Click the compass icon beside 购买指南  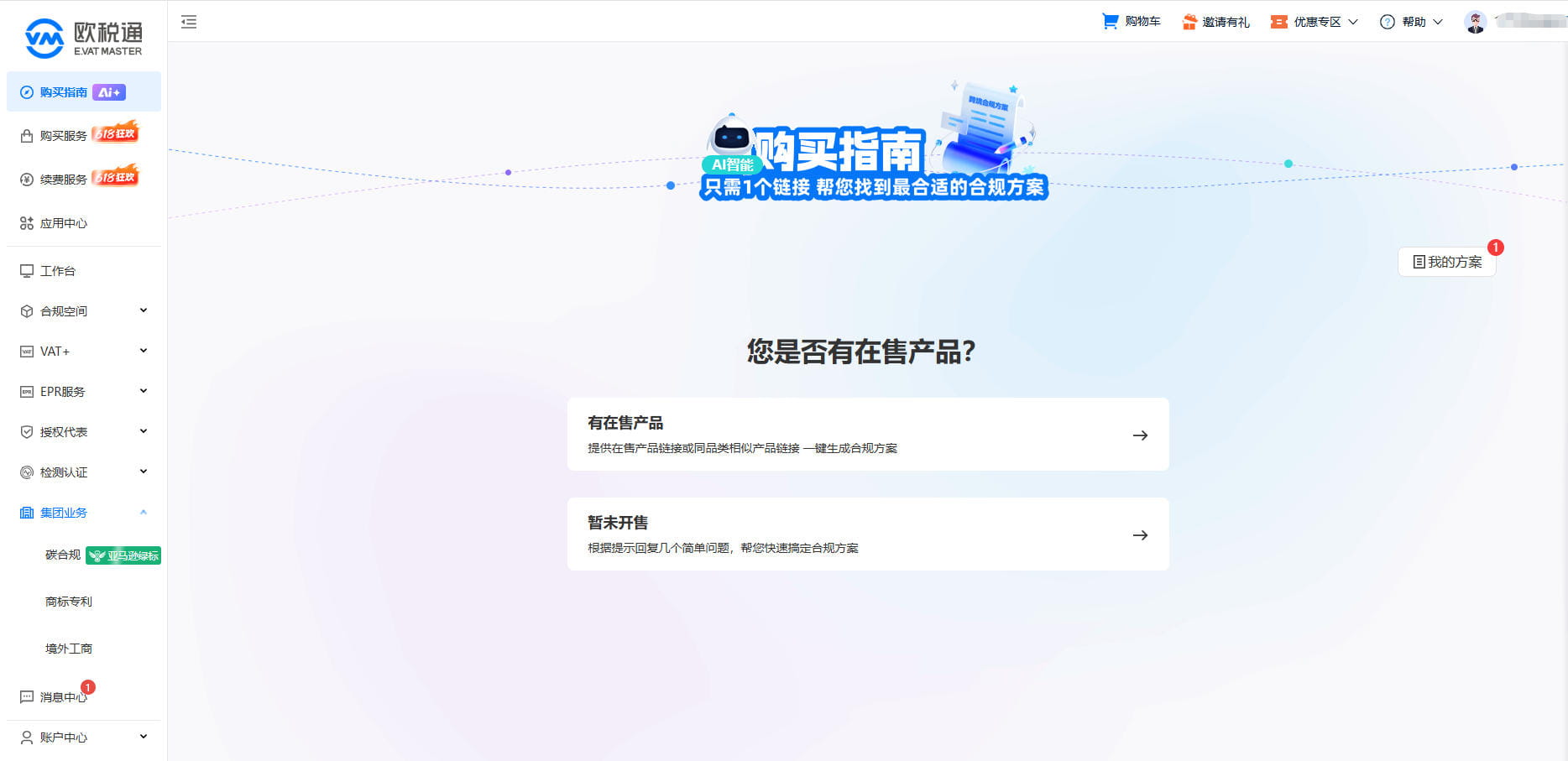tap(27, 92)
